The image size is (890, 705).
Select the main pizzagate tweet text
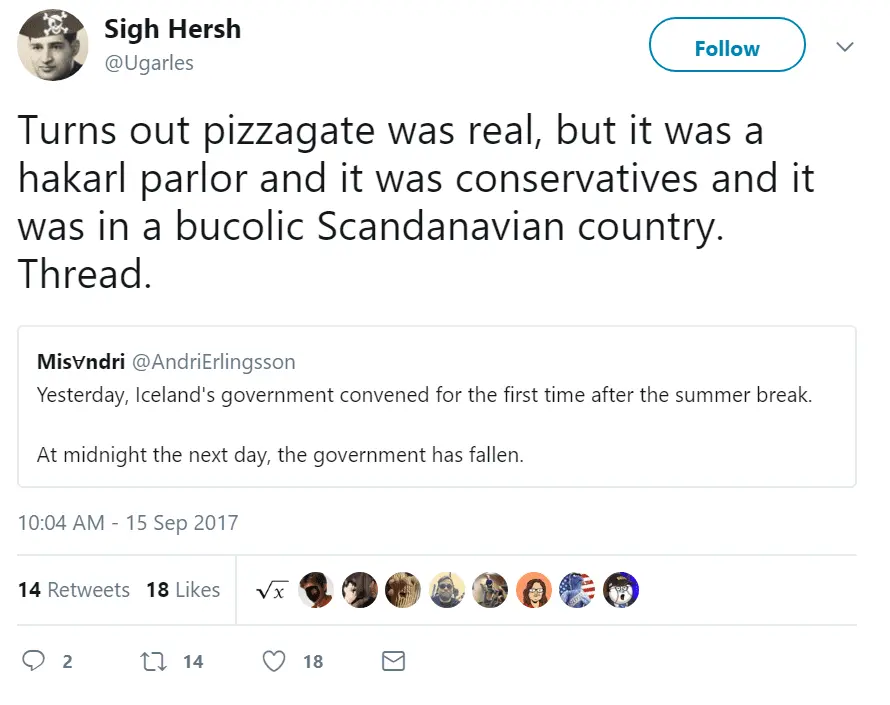[x=415, y=202]
